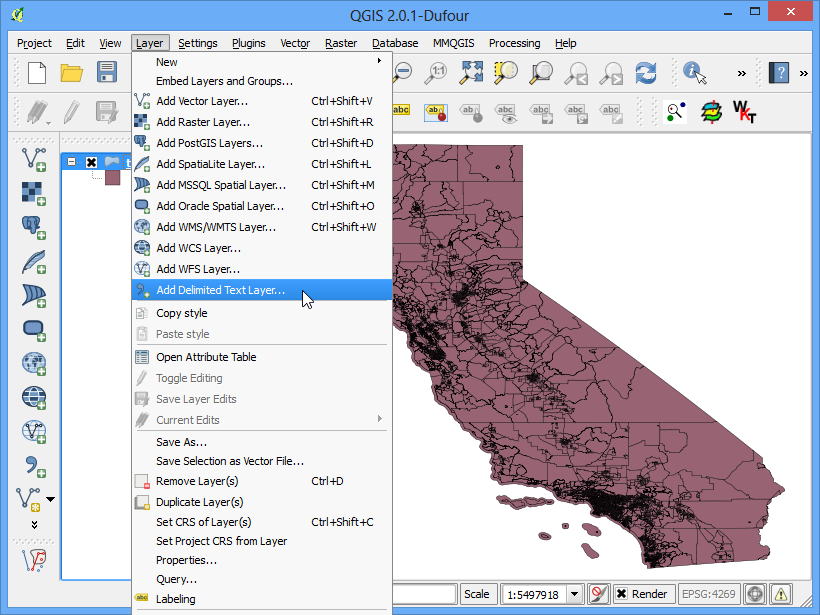The width and height of the screenshot is (820, 615).
Task: Click the show/hide labels eye icon
Action: [506, 113]
